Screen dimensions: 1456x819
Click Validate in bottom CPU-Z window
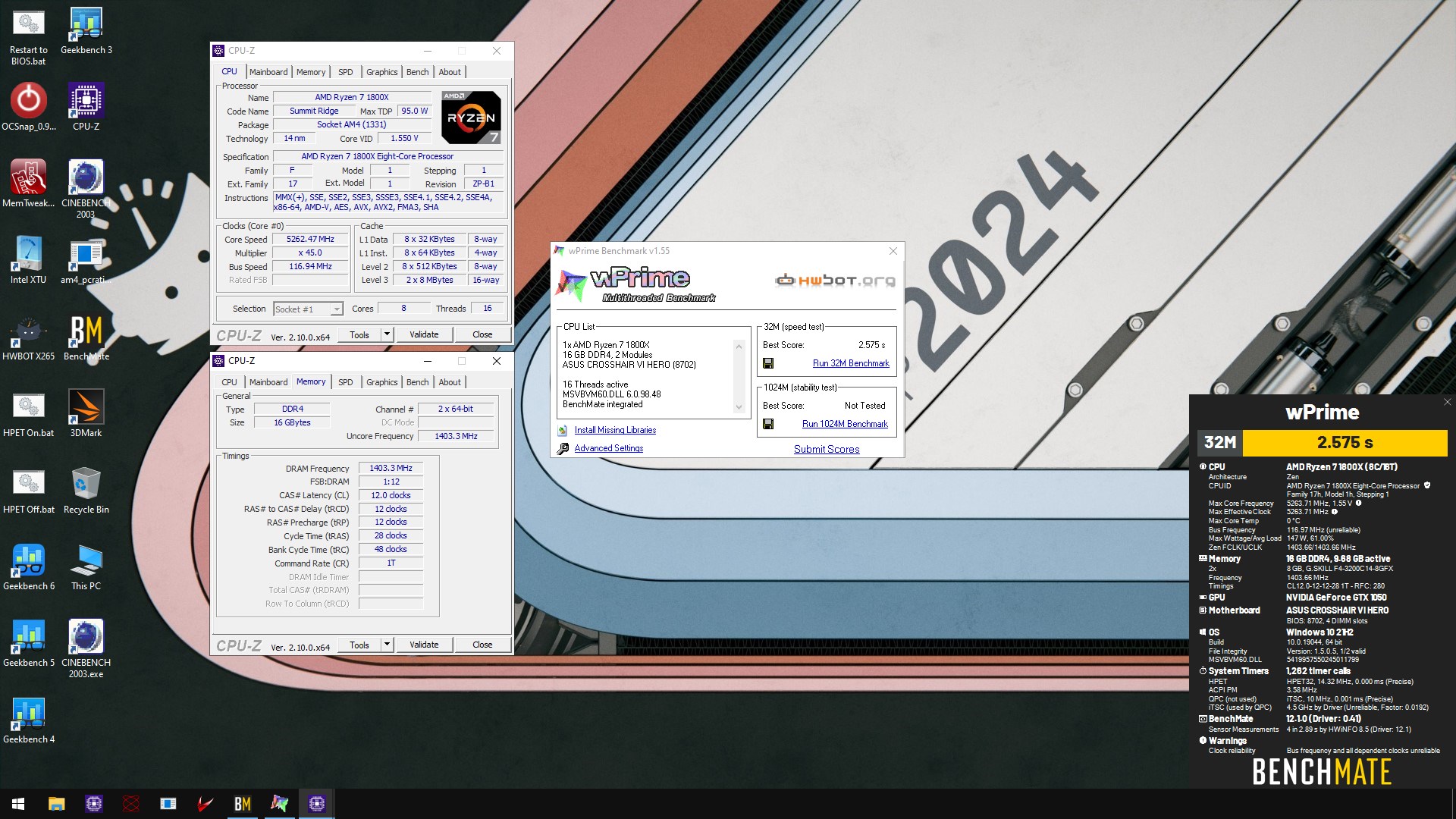pos(424,645)
